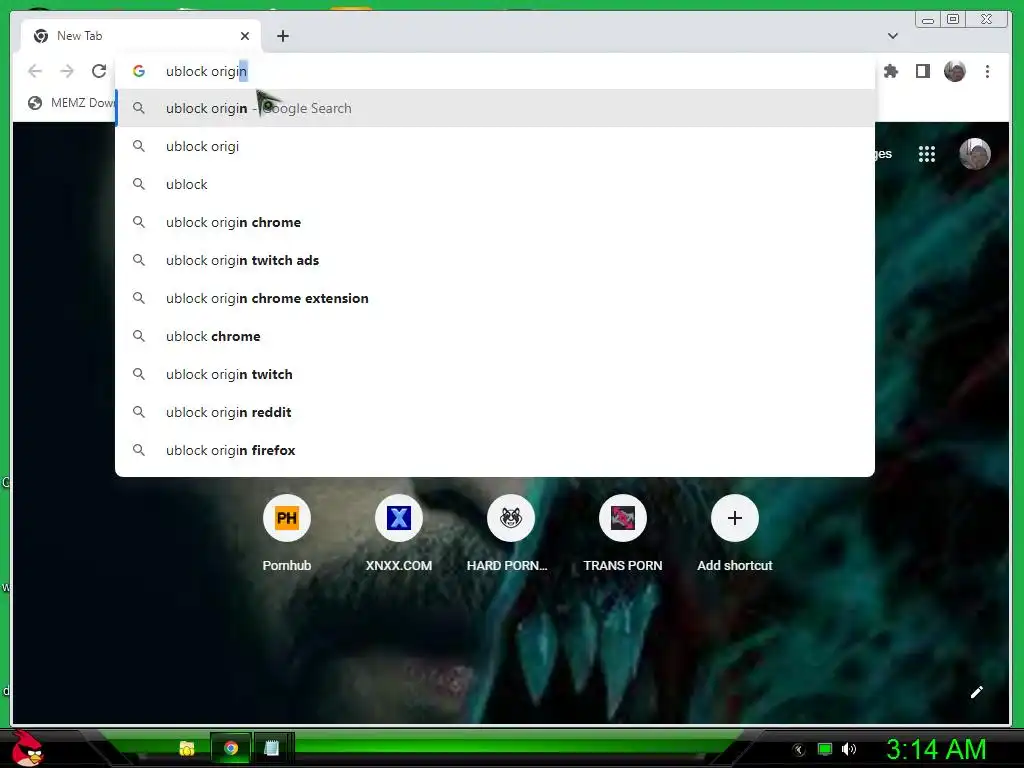Select the 'ublock' suggestion
This screenshot has width=1024, height=768.
(495, 184)
